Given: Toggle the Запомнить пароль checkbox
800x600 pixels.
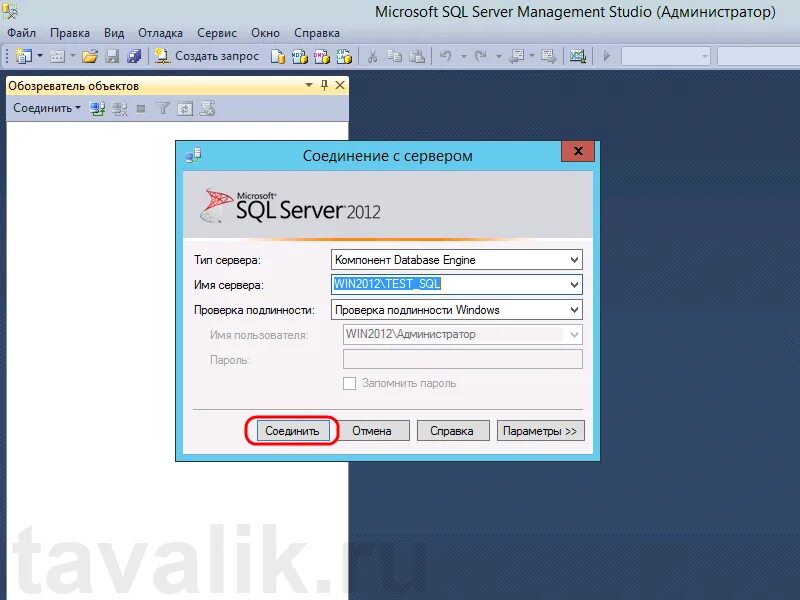Looking at the screenshot, I should 349,383.
